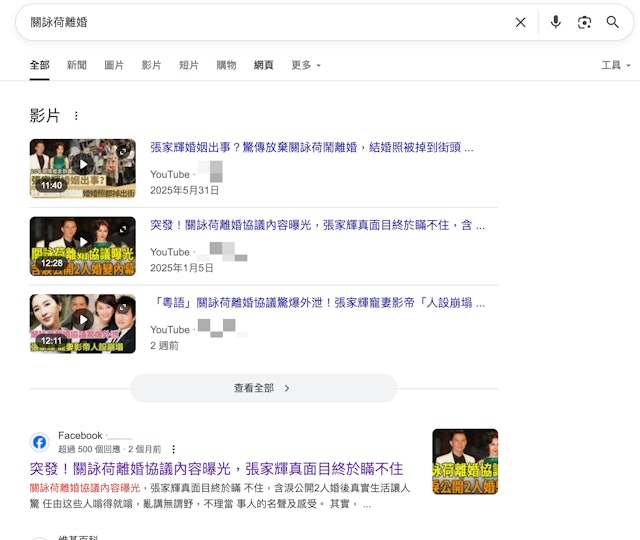Click the date 2025年5月31日
640x540 pixels.
pos(184,191)
